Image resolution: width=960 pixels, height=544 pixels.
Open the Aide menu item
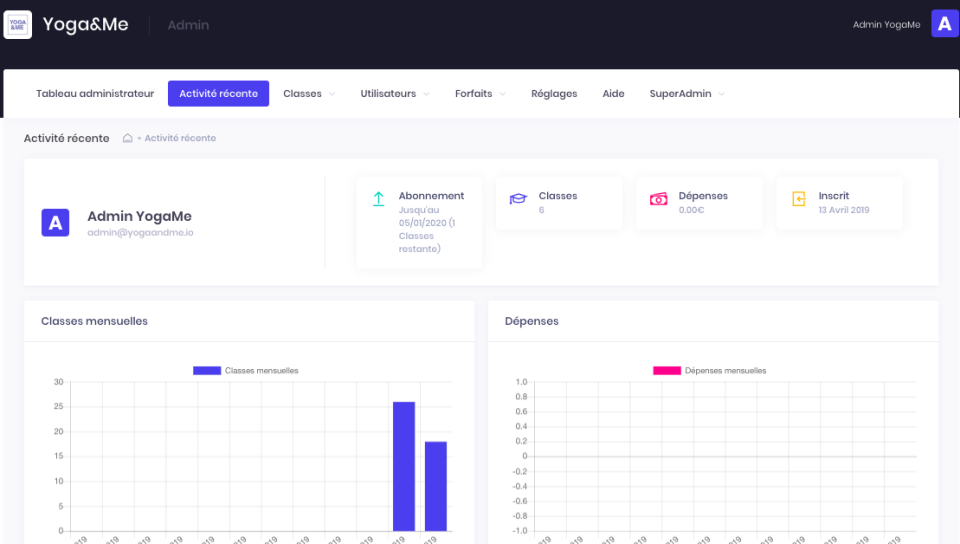[x=613, y=94]
